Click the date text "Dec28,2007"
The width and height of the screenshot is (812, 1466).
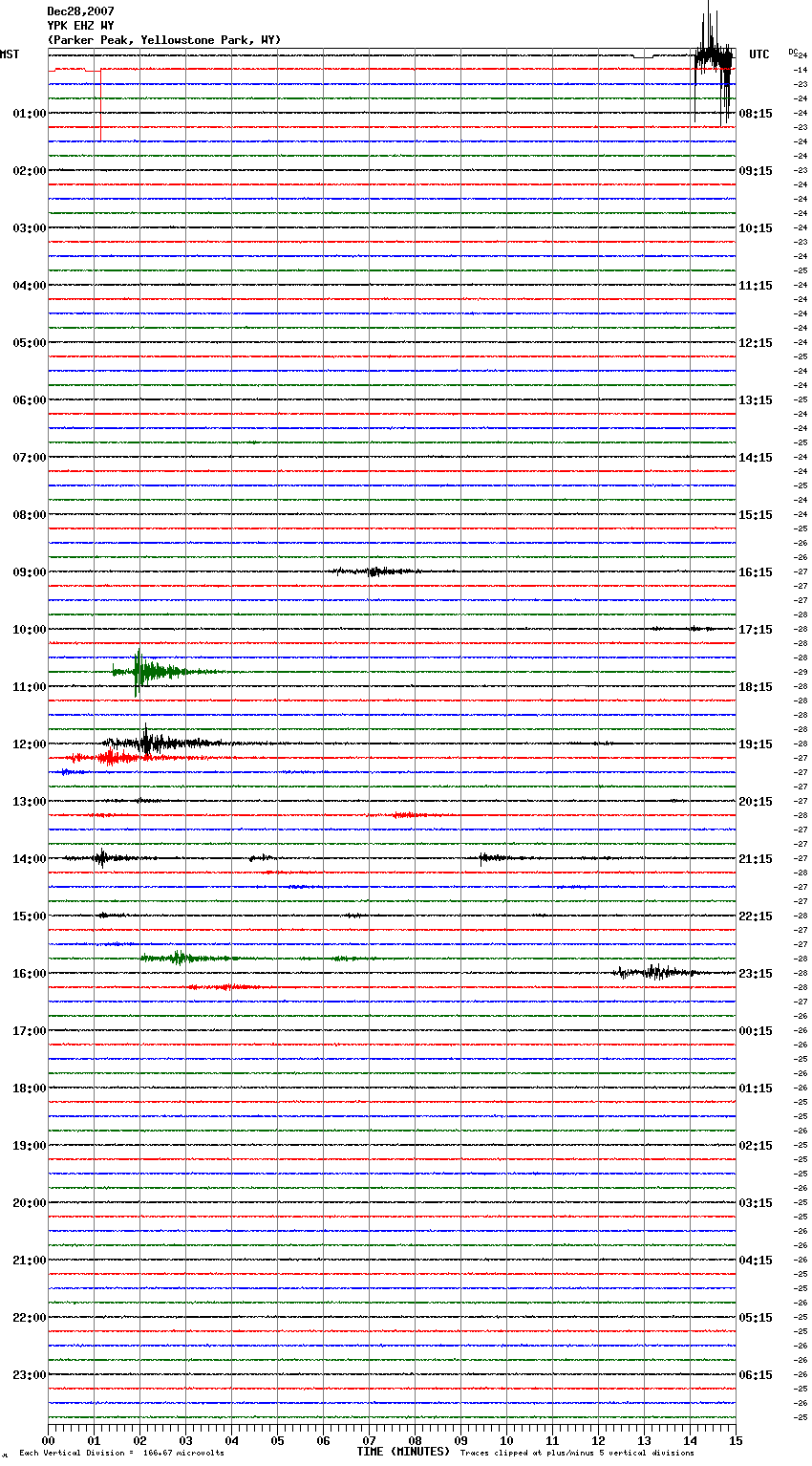click(80, 11)
